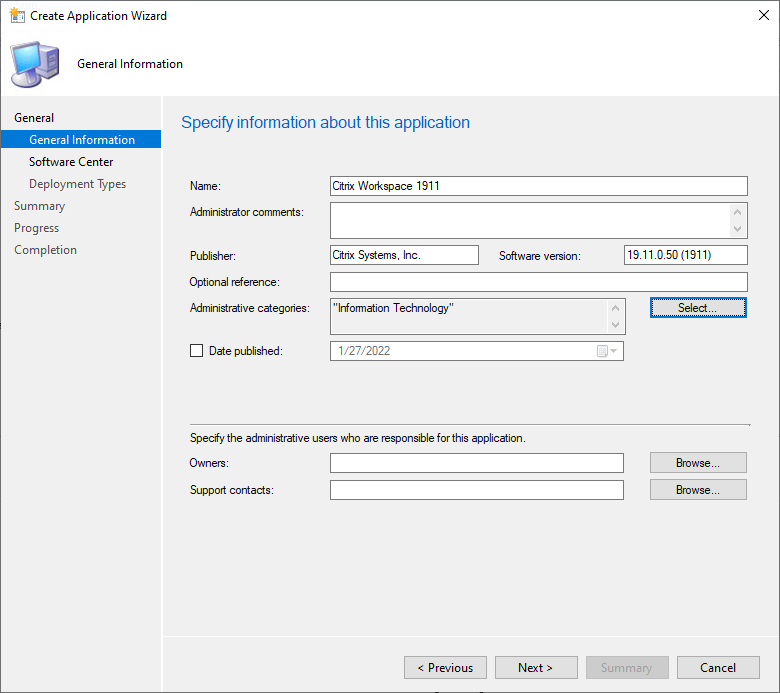Viewport: 780px width, 693px height.
Task: Click the Support contacts text field
Action: point(477,490)
